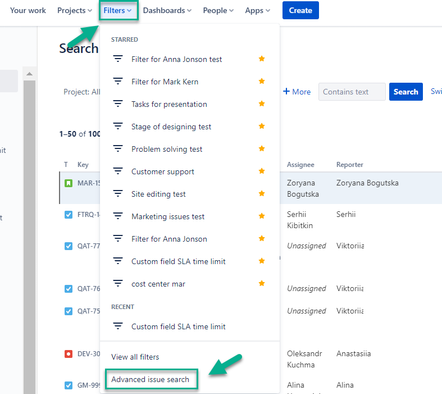
Task: Unstar the Marketing issues test filter
Action: pyautogui.click(x=262, y=216)
